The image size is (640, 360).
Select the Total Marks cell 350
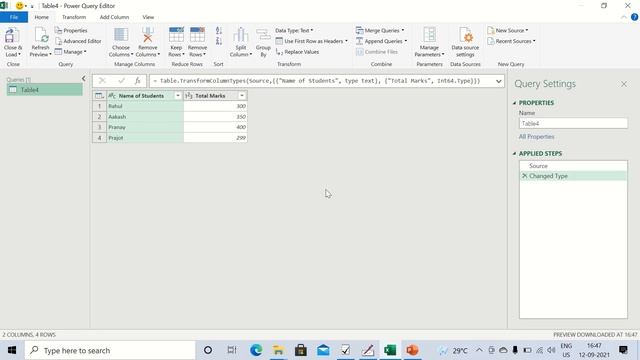coord(216,117)
